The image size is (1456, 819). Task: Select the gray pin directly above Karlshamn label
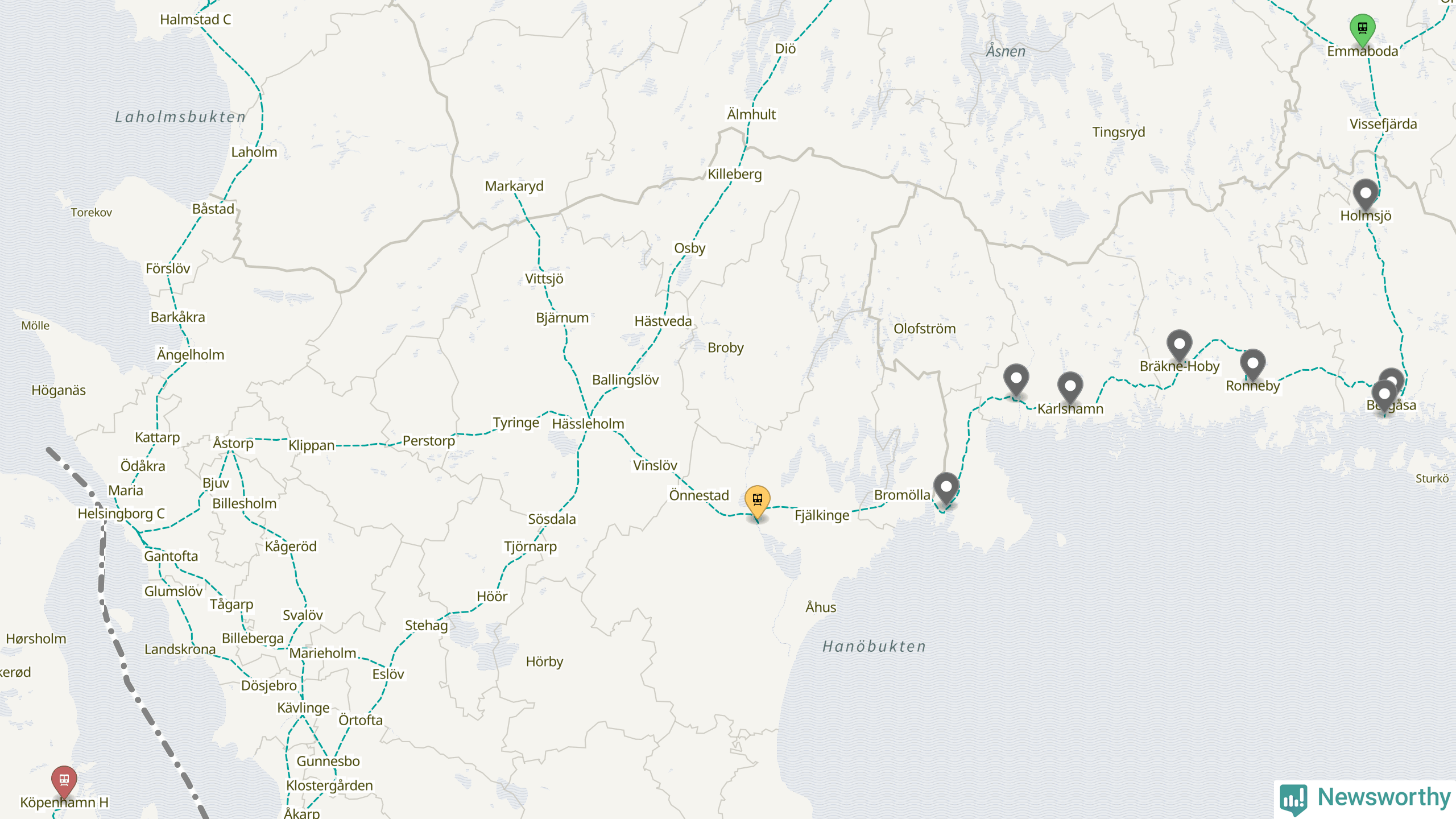1070,388
